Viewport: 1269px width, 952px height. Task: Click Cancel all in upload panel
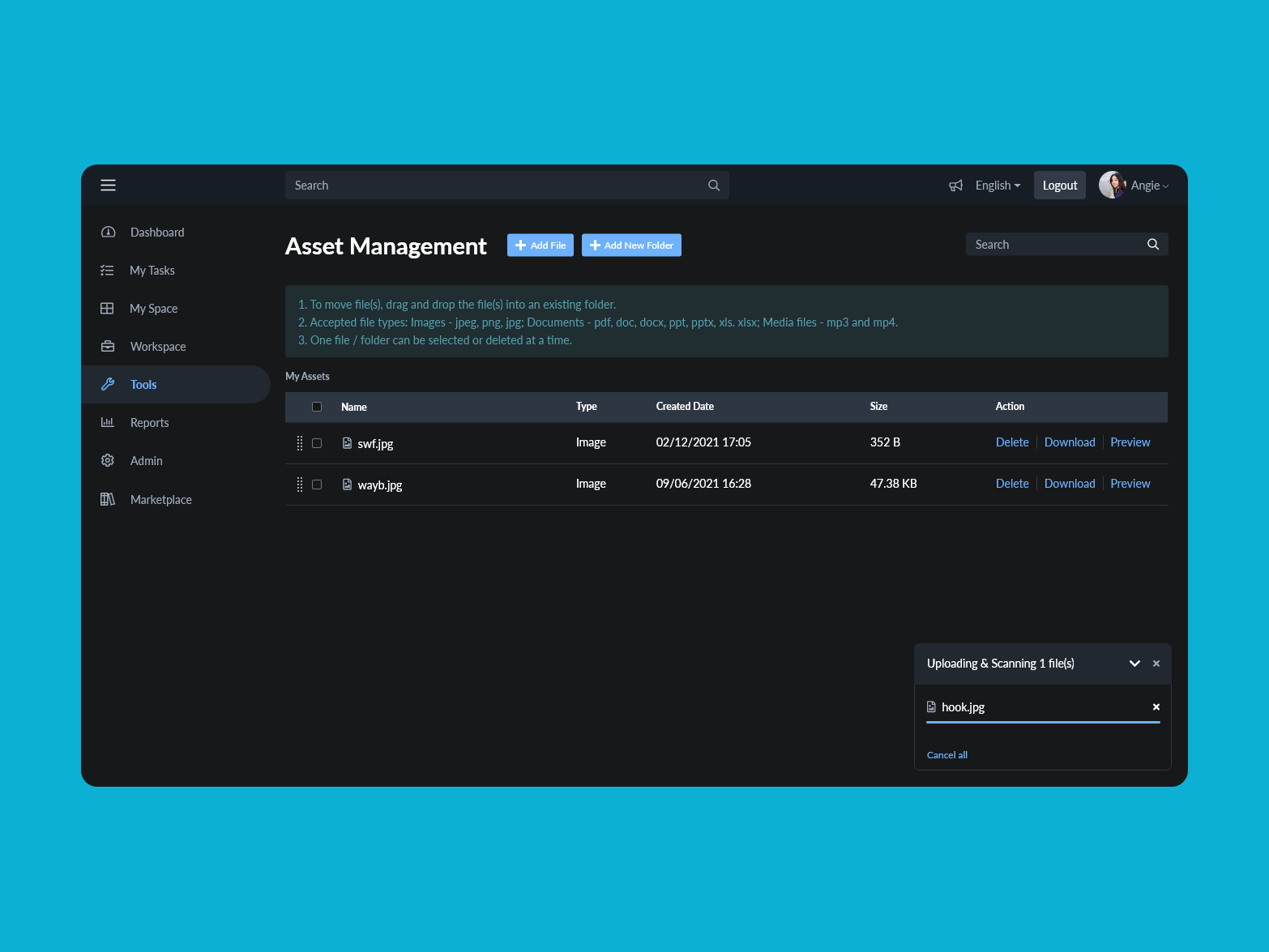click(x=947, y=755)
